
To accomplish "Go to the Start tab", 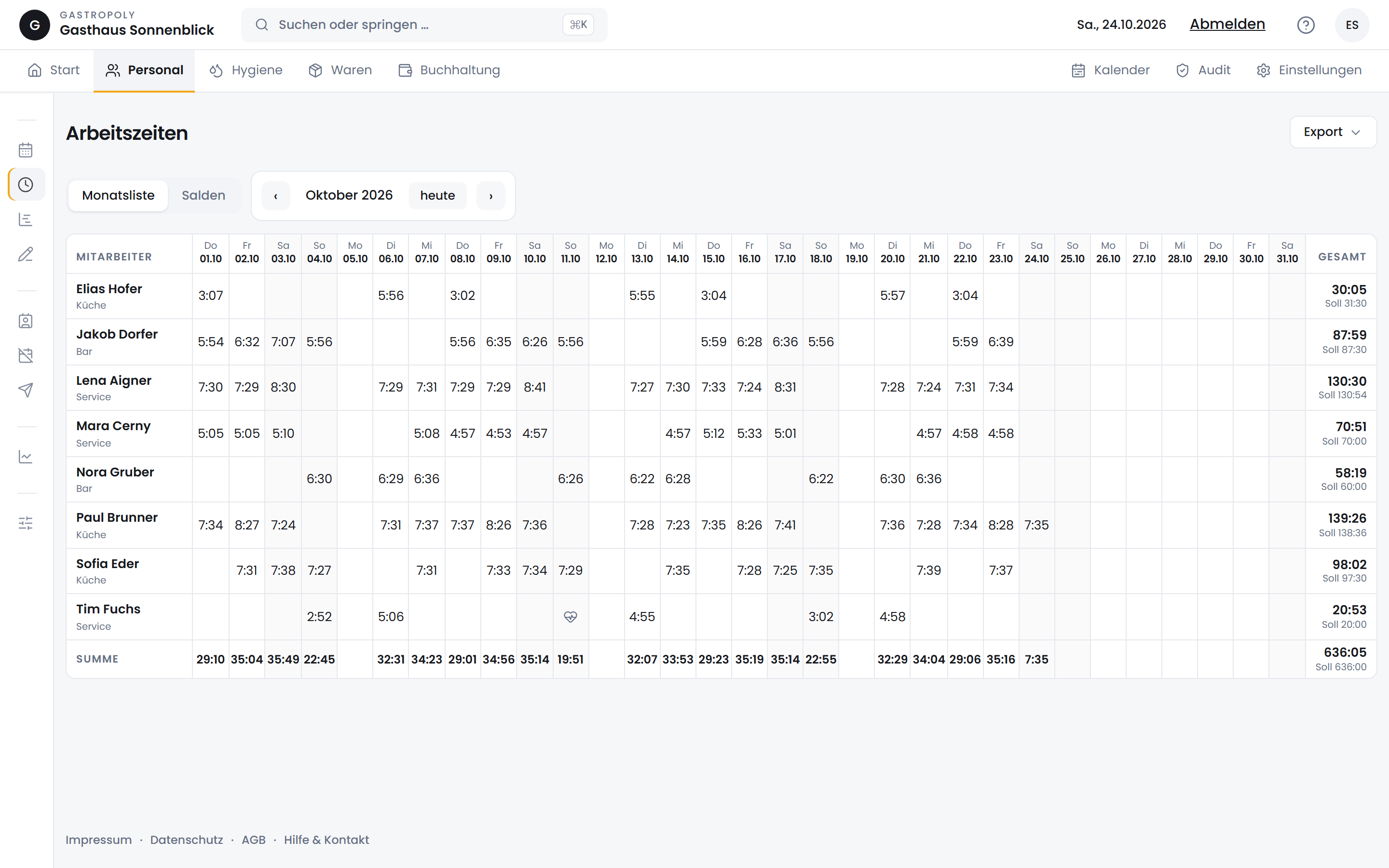I will coord(54,70).
